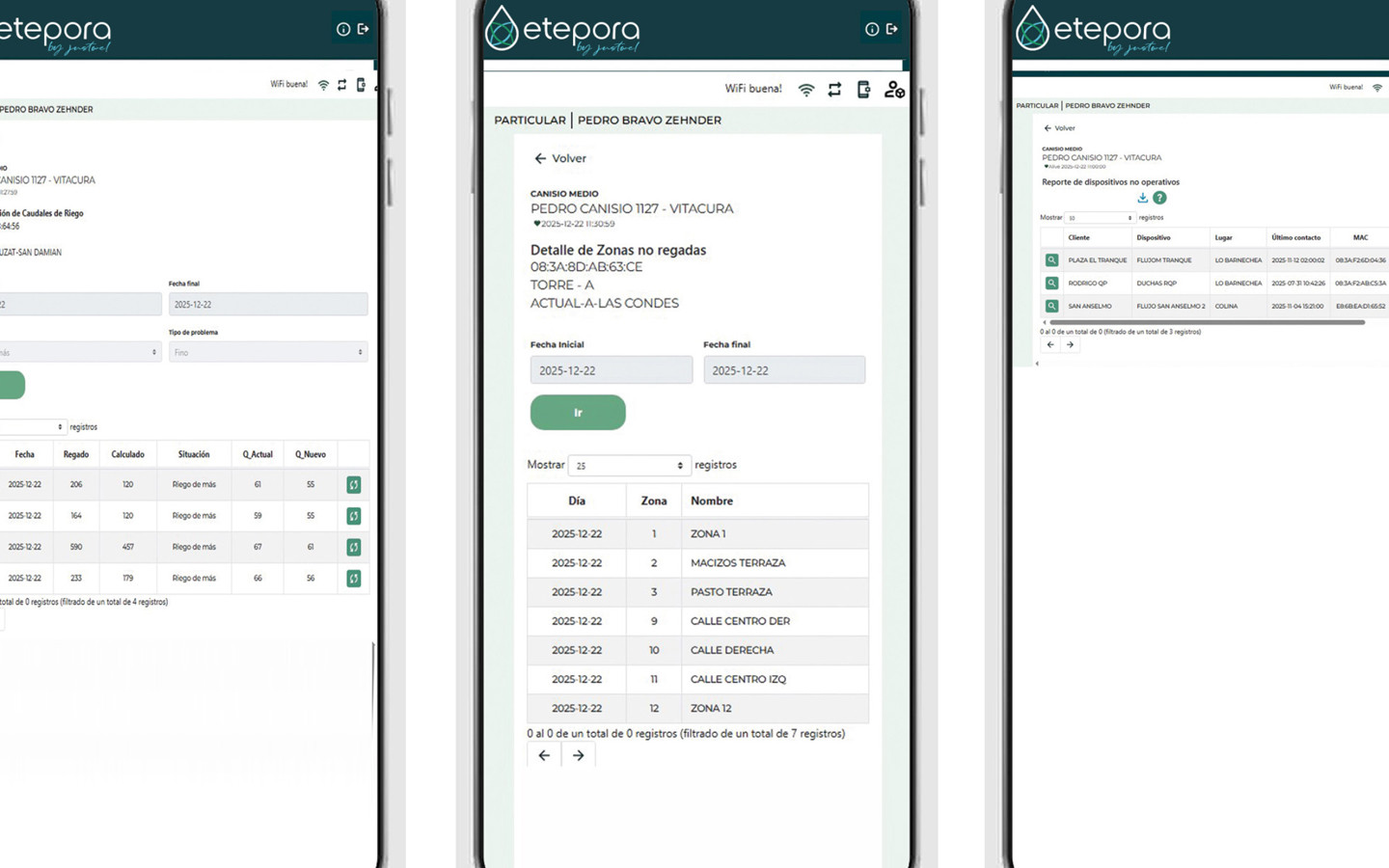Download the non-operational devices report

(x=1142, y=198)
